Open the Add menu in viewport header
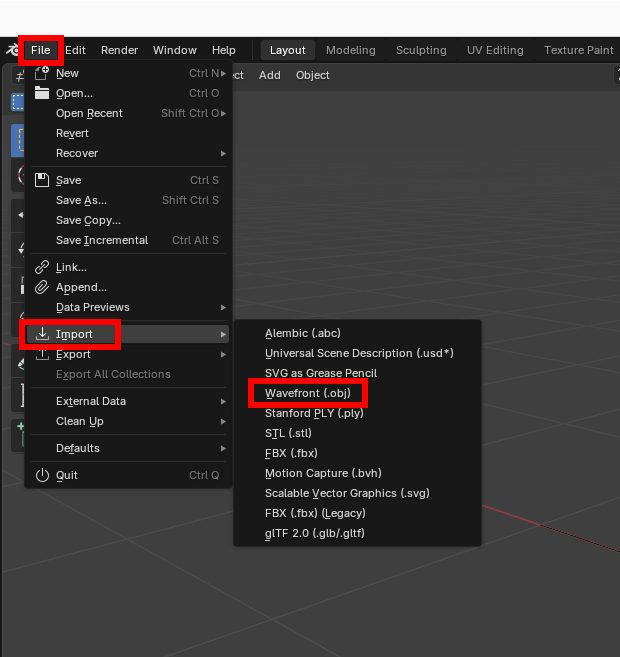 pyautogui.click(x=270, y=75)
